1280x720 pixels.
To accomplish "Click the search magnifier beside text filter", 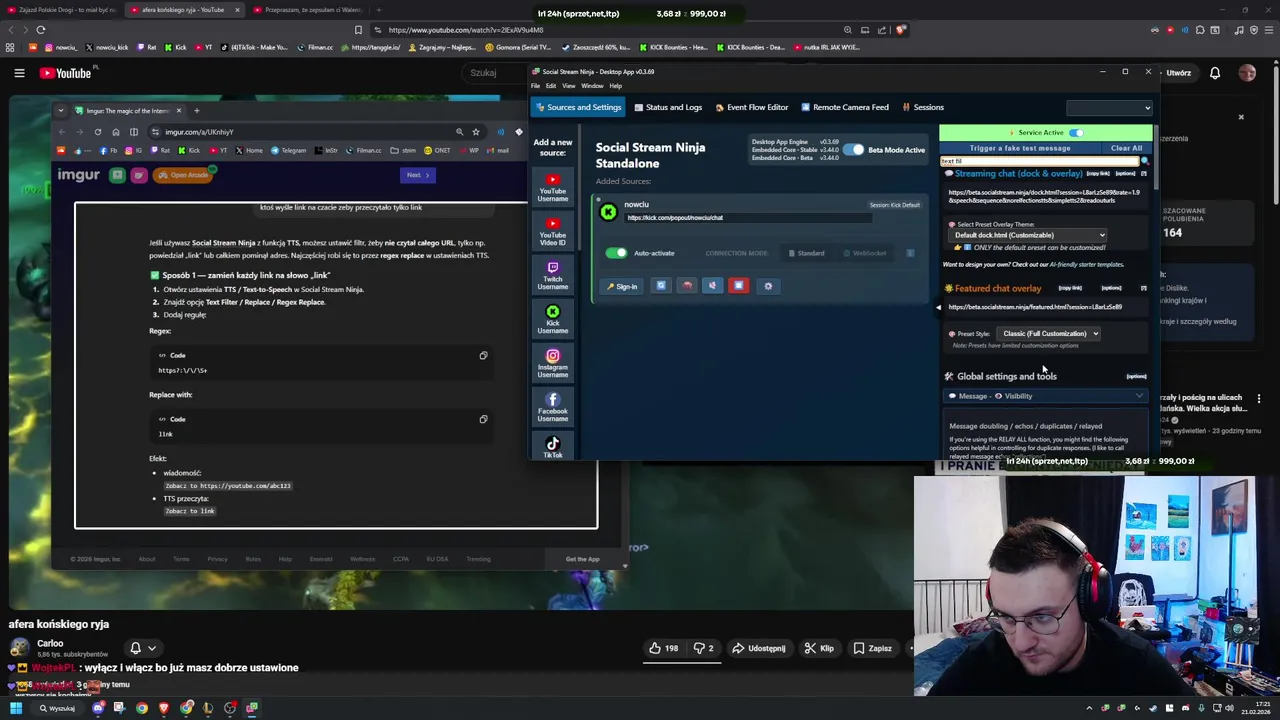I will (1145, 161).
